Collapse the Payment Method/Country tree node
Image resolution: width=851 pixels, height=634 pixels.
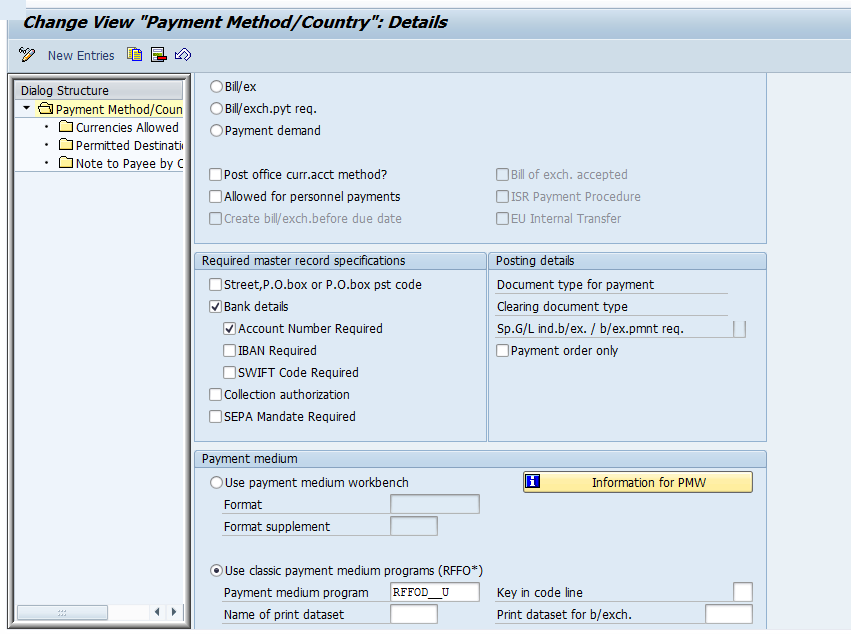tap(26, 109)
